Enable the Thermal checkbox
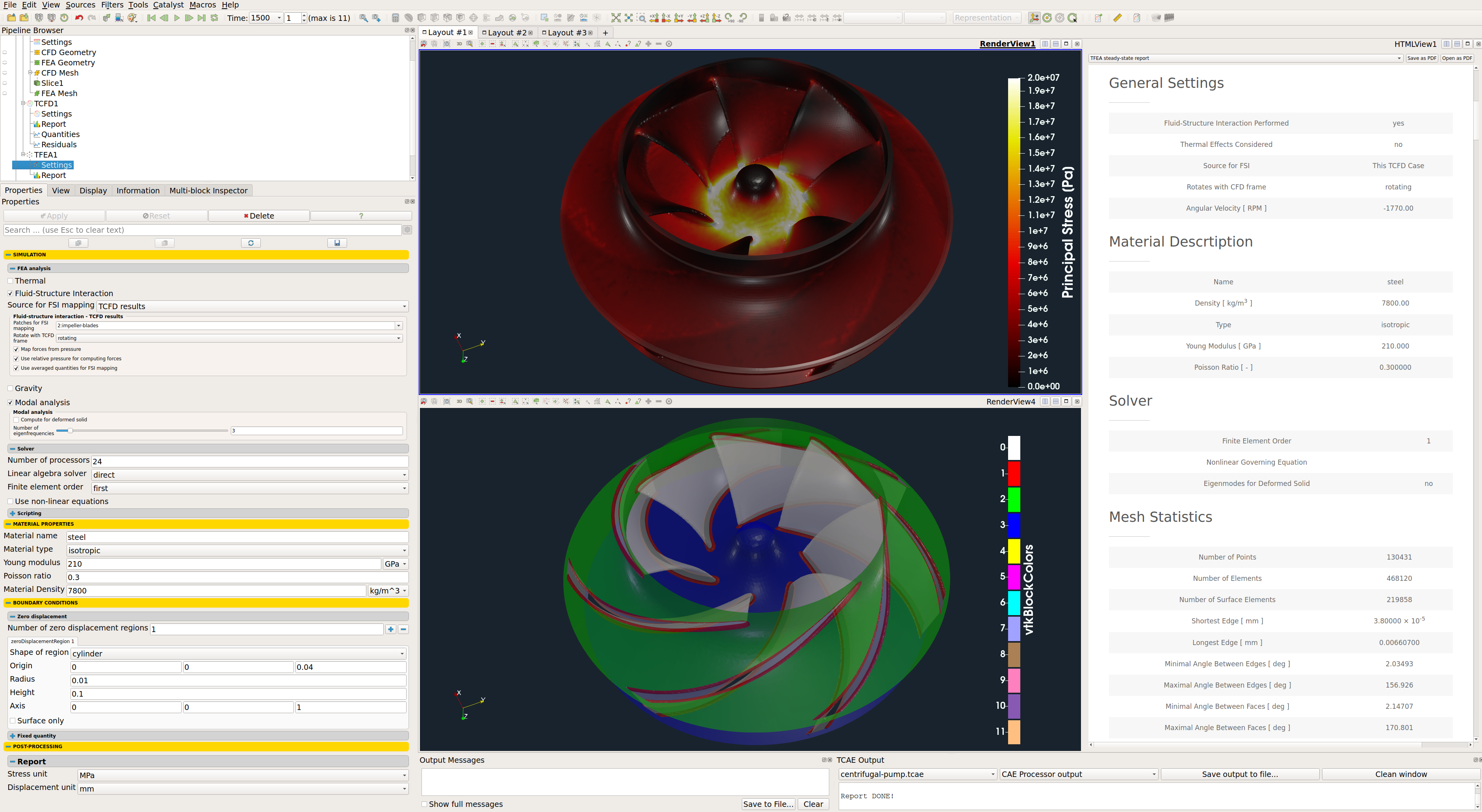This screenshot has width=1482, height=812. click(x=10, y=281)
